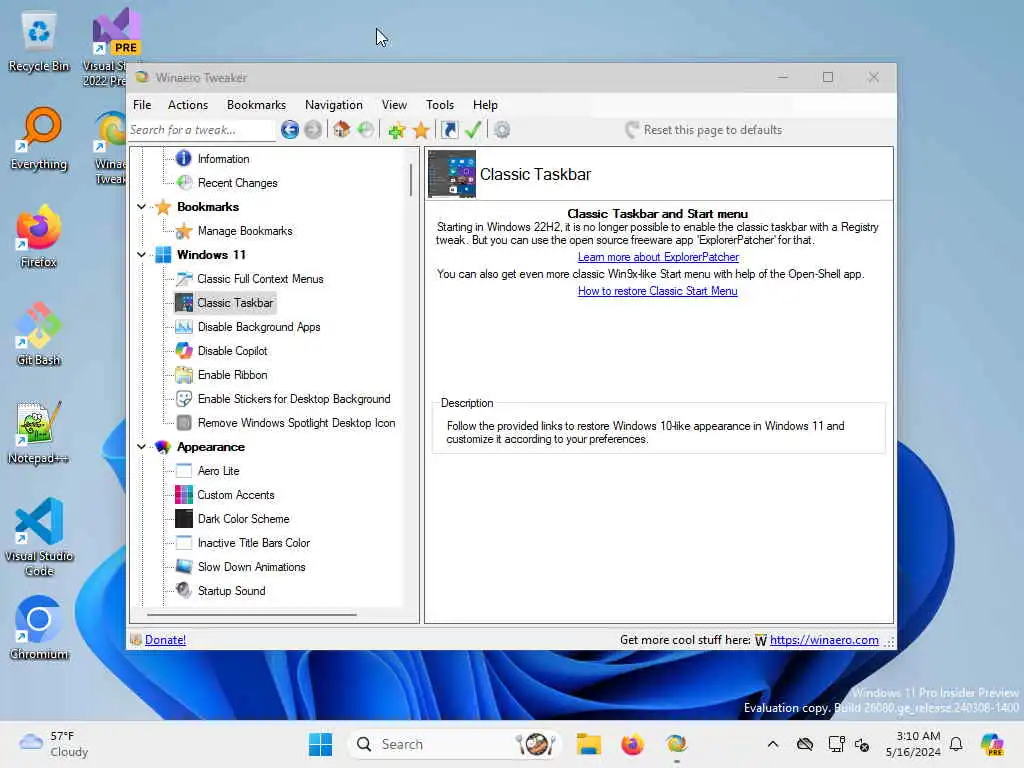Select Classic Full Context Menus item
Screen dimensions: 1024x768
click(260, 279)
